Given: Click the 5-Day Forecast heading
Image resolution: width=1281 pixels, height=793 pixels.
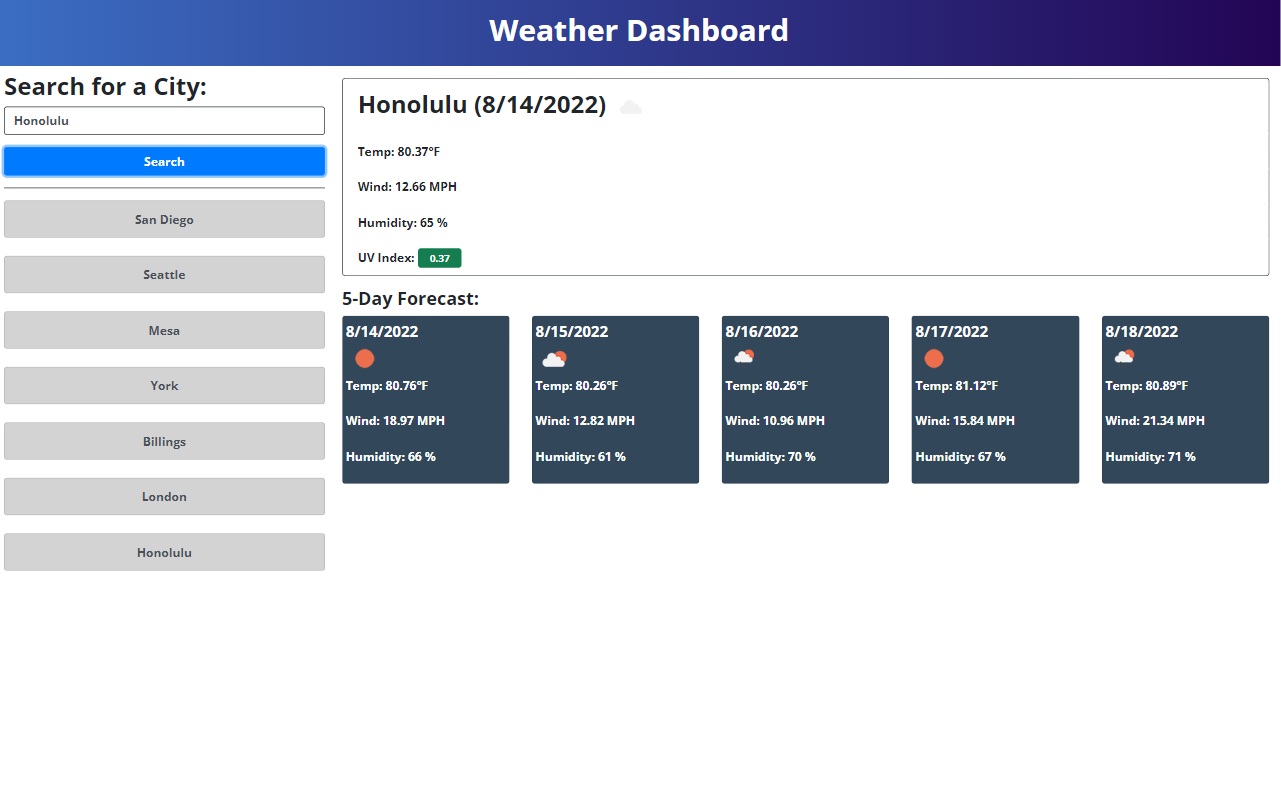Looking at the screenshot, I should coord(410,298).
